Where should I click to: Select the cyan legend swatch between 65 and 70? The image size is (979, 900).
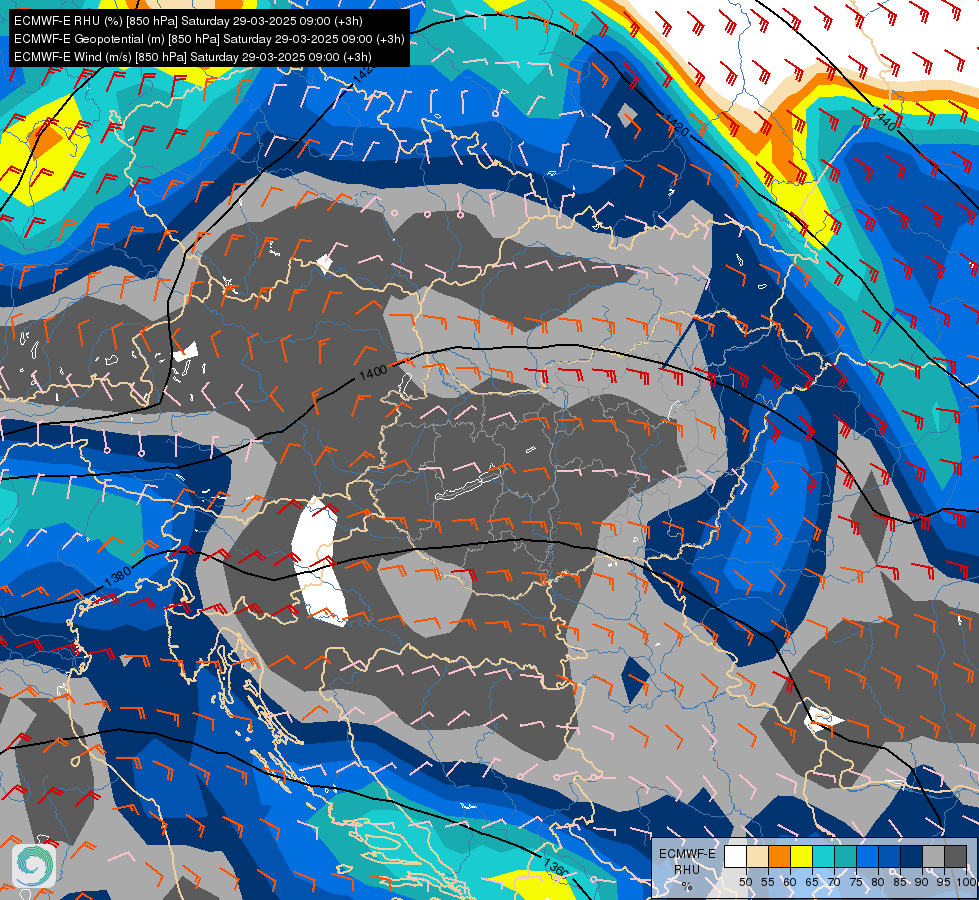(x=824, y=856)
